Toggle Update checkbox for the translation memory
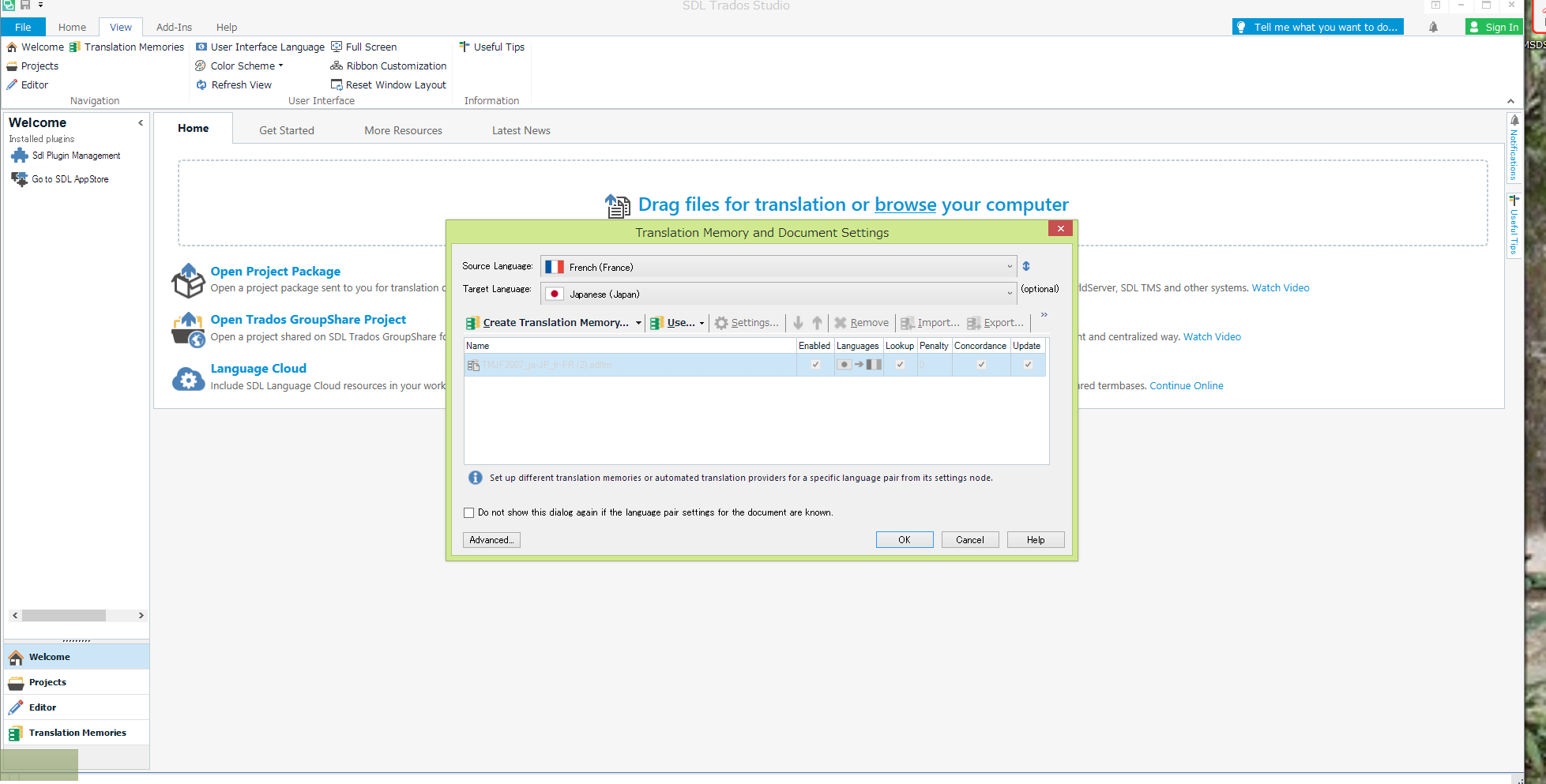The image size is (1546, 784). 1028,365
